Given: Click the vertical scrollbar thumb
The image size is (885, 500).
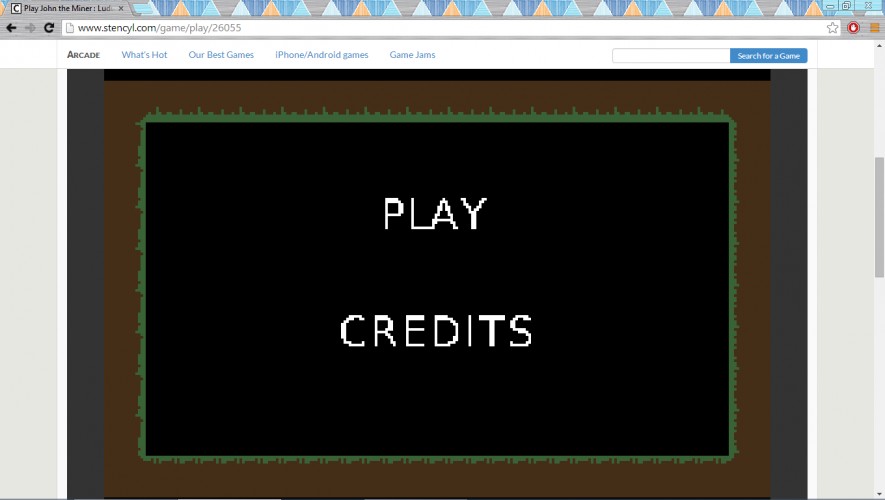Looking at the screenshot, I should click(x=879, y=217).
